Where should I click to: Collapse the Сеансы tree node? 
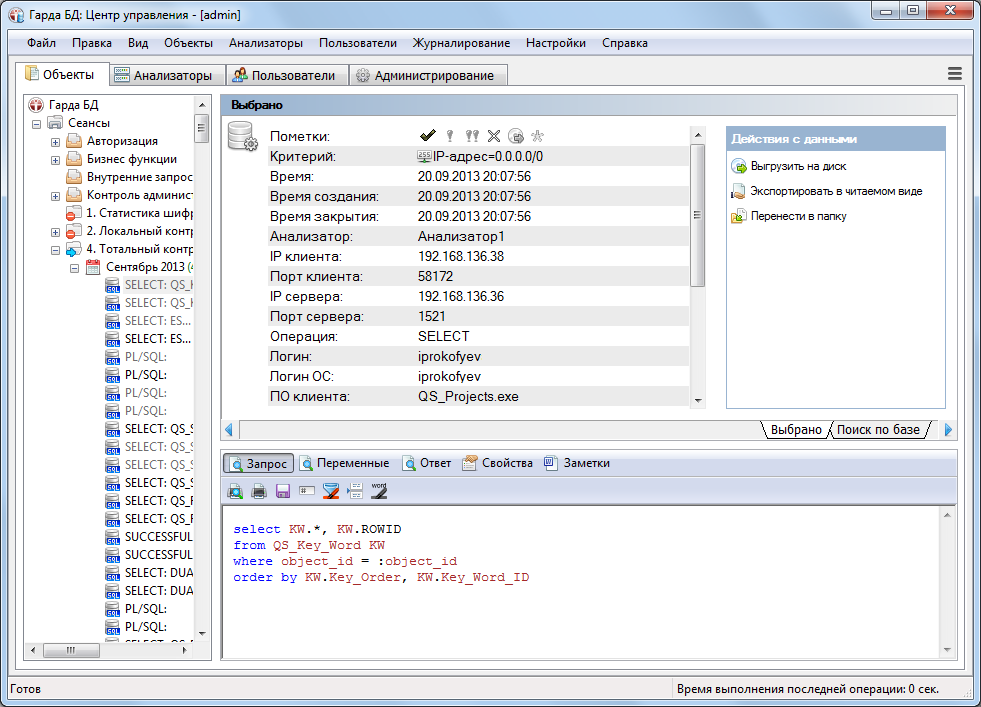click(x=38, y=123)
